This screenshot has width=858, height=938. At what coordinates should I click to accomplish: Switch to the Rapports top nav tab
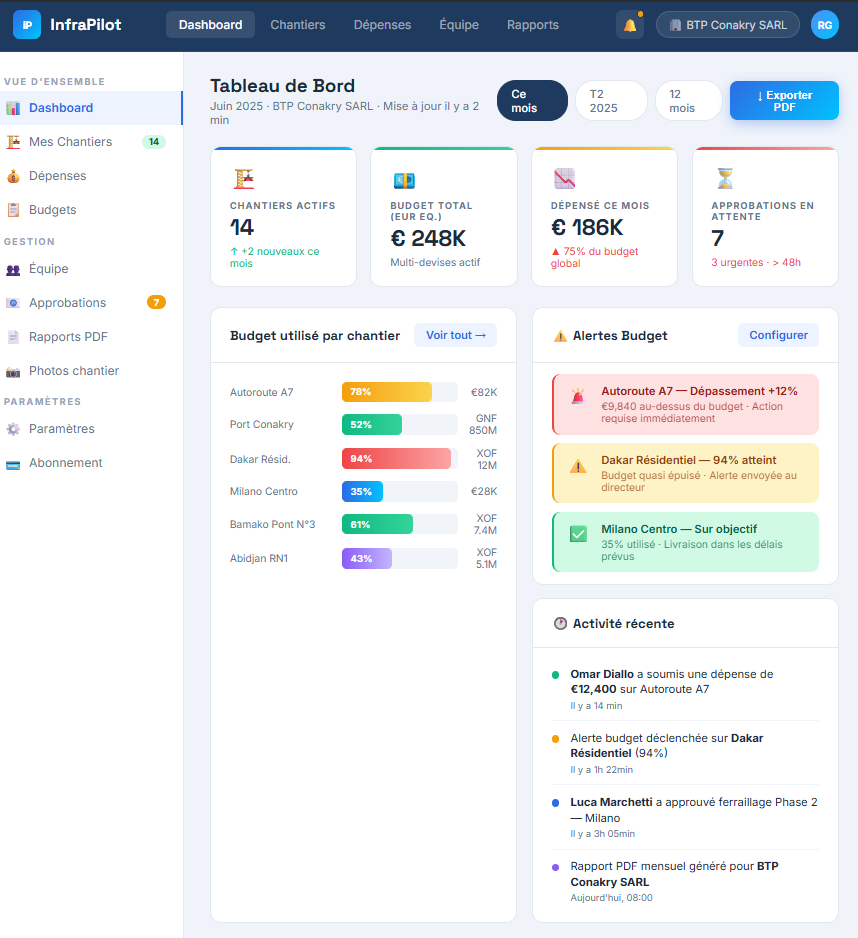coord(533,25)
